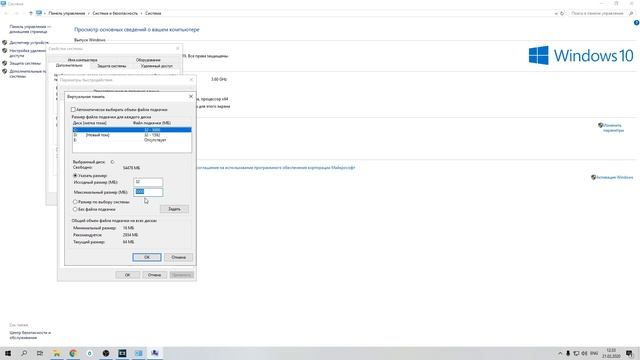Screen dimensions: 640x360
Task: Switch to 'Защита системы' tab
Action: (x=111, y=66)
